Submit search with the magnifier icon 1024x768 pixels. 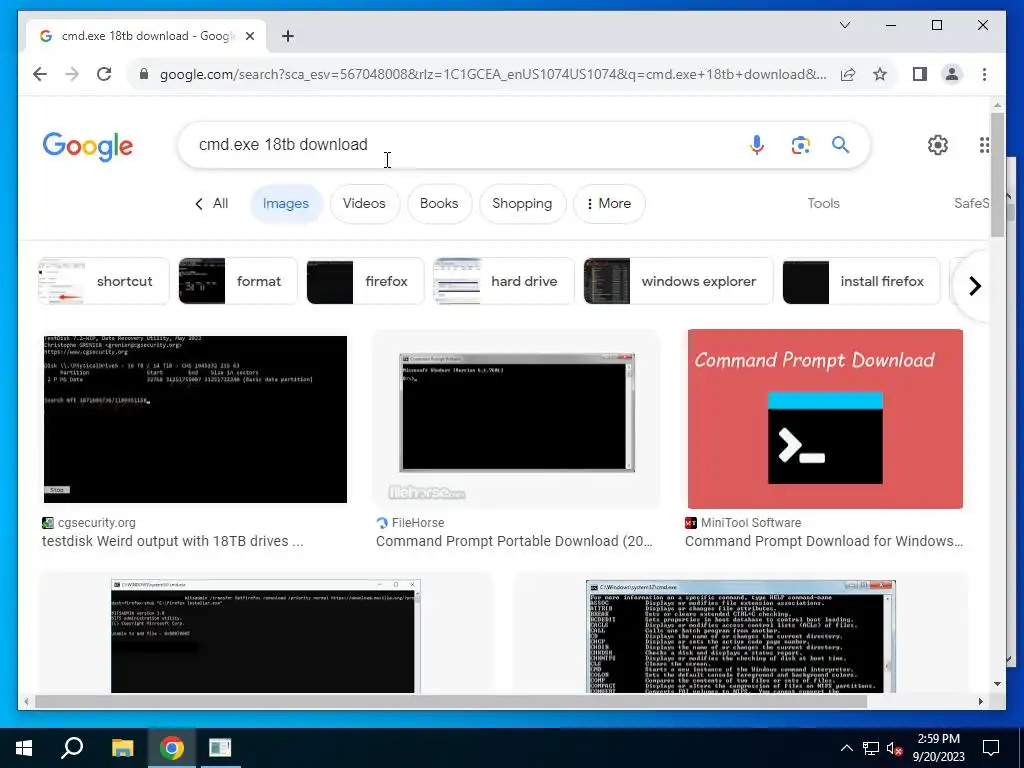click(840, 144)
